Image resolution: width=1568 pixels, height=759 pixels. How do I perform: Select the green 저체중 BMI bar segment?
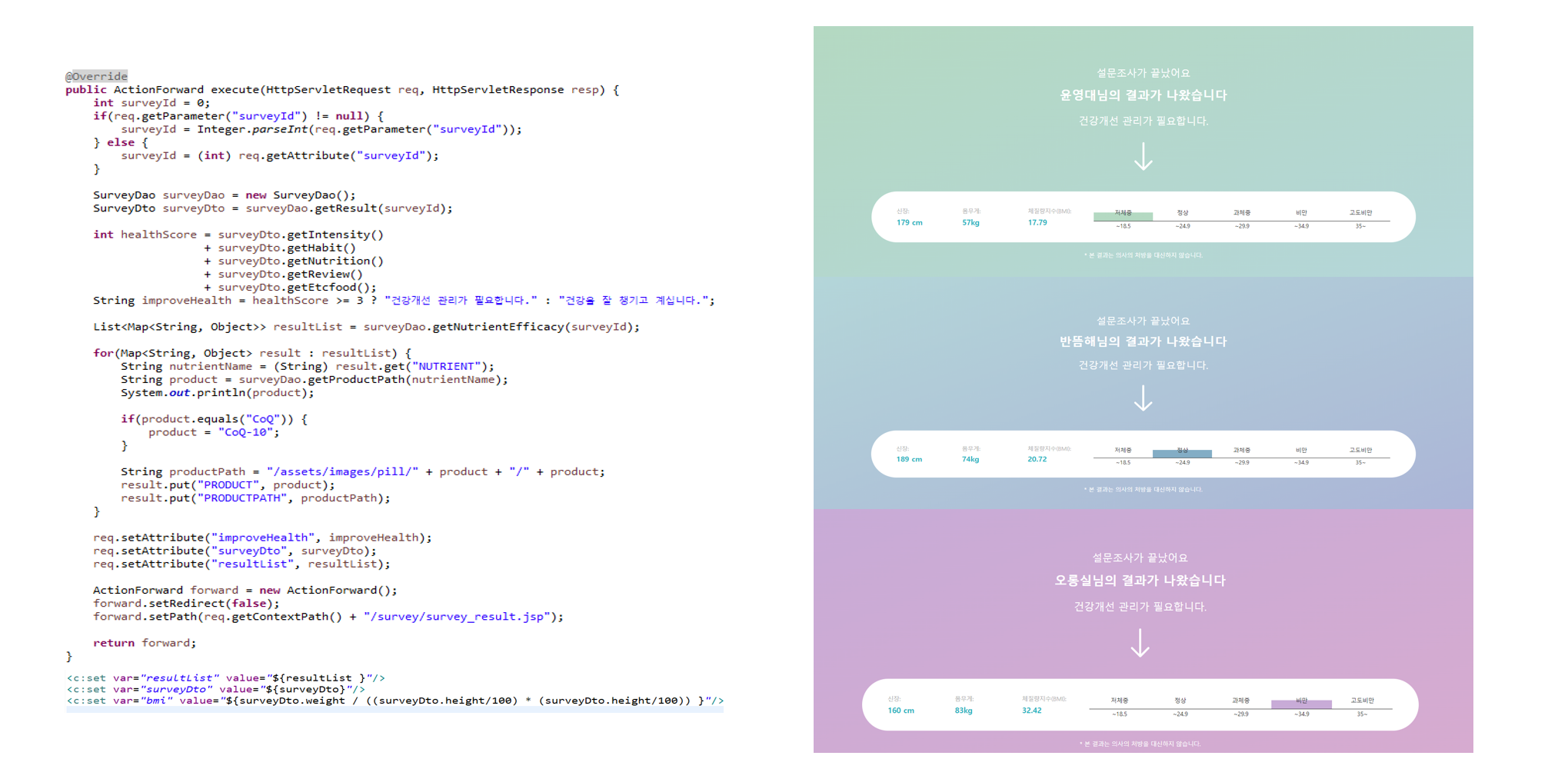[x=1123, y=217]
